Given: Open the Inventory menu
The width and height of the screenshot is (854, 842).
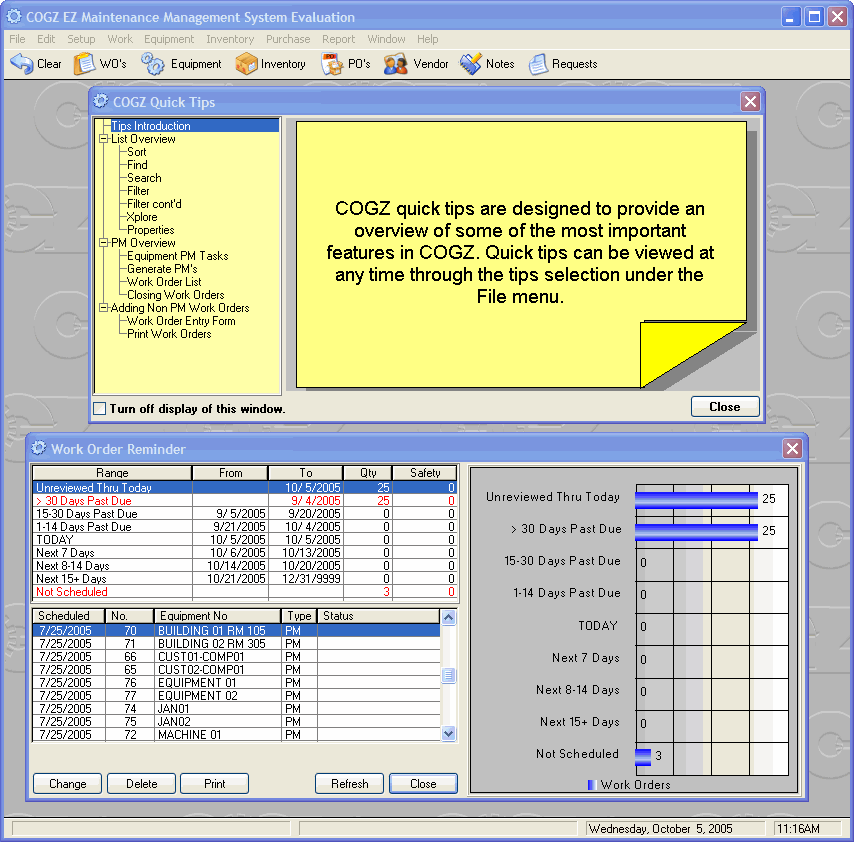Looking at the screenshot, I should point(230,39).
